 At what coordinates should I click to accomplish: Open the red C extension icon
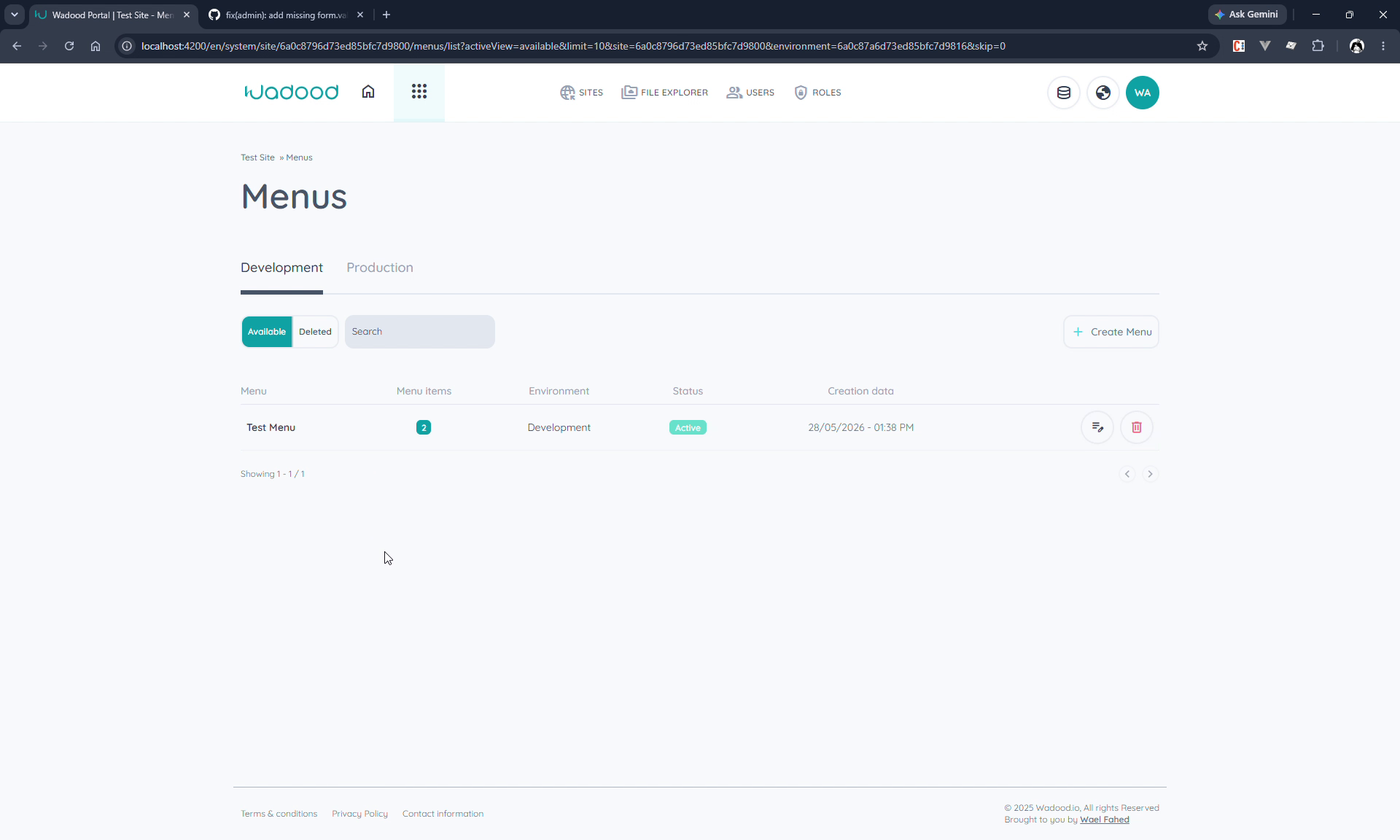pos(1239,46)
